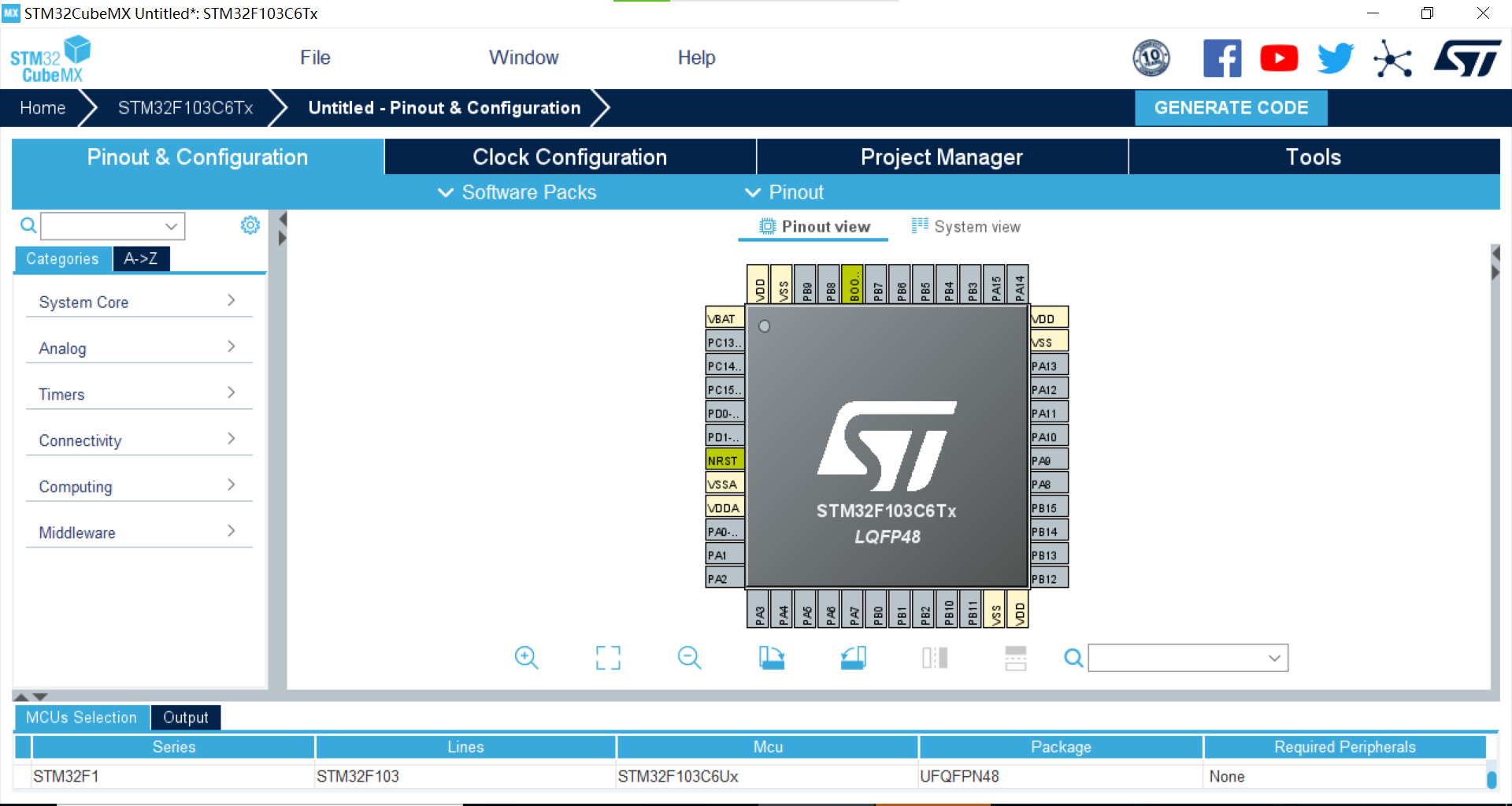
Task: Expand Middleware category
Action: (139, 532)
